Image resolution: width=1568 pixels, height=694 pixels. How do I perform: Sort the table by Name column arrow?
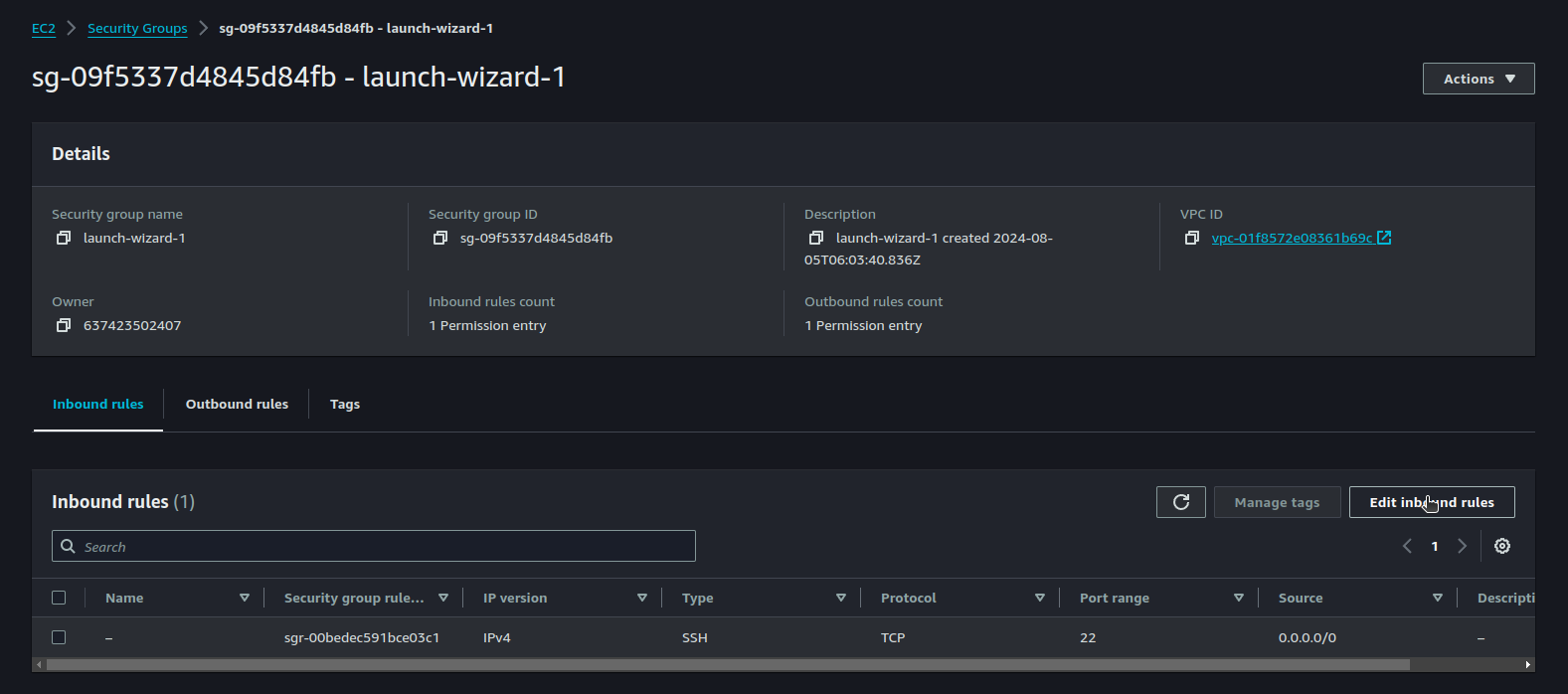click(x=244, y=598)
